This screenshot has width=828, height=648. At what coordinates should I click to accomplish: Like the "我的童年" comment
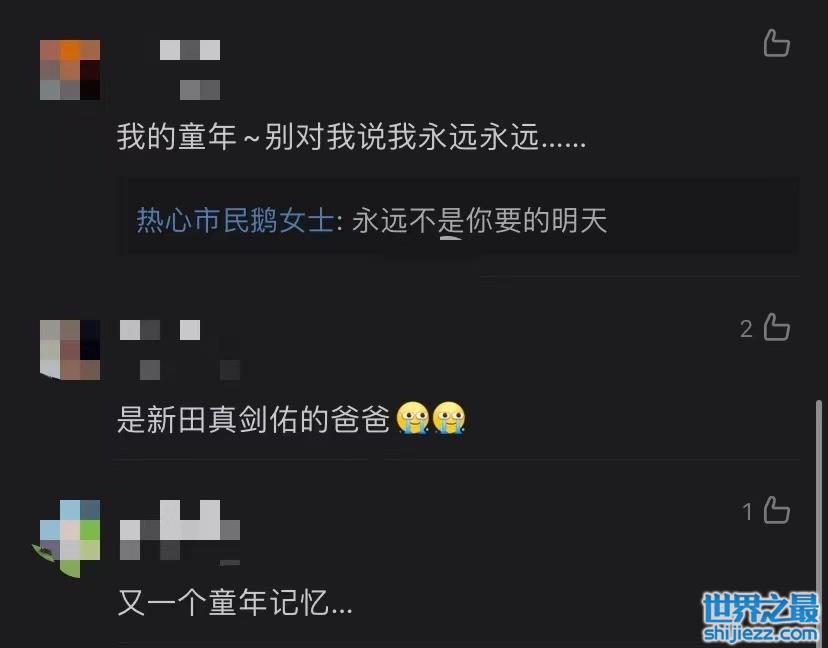776,43
